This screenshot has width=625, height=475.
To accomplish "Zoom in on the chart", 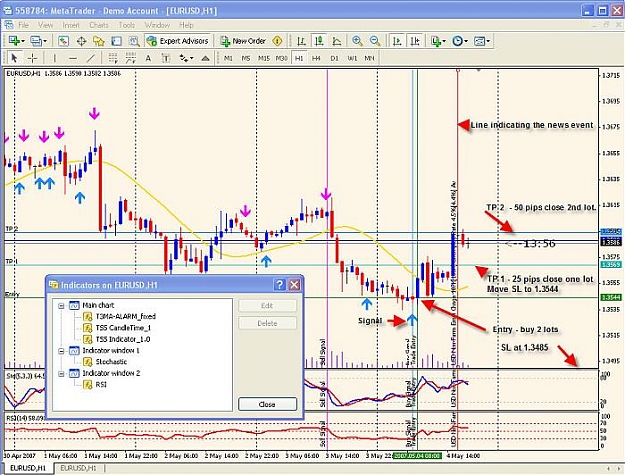I will (x=357, y=41).
